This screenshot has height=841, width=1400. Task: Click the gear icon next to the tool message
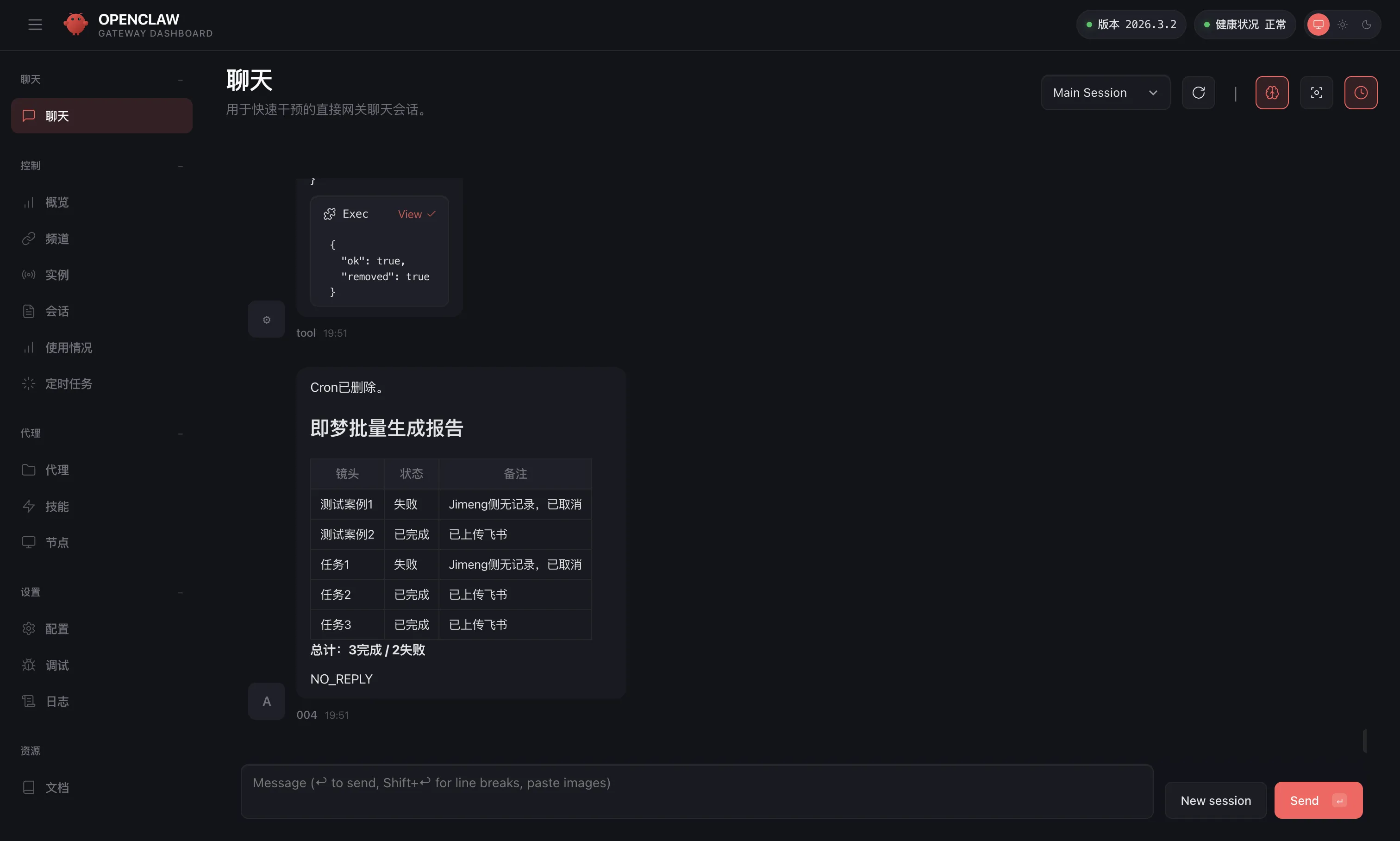266,319
